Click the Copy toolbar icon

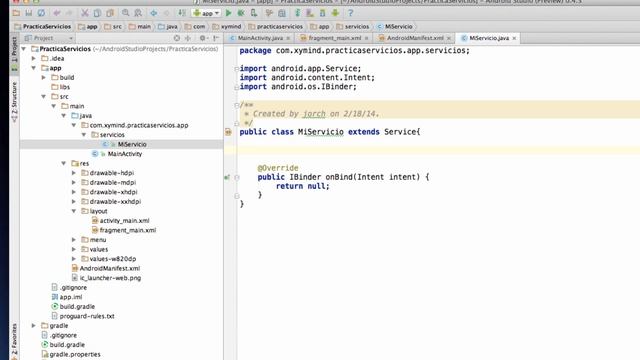[97, 13]
